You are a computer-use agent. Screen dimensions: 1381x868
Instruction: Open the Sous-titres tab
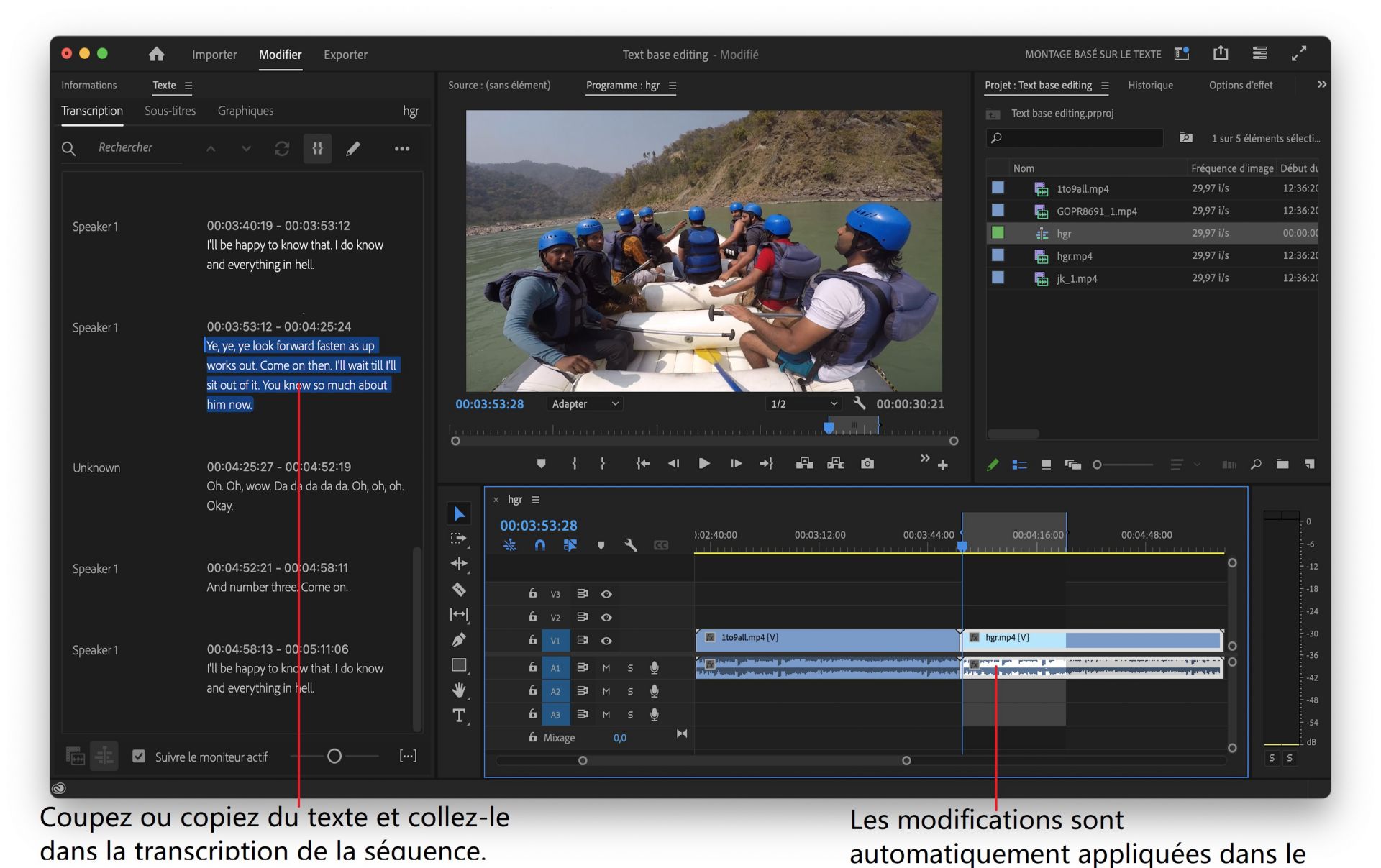coord(170,111)
